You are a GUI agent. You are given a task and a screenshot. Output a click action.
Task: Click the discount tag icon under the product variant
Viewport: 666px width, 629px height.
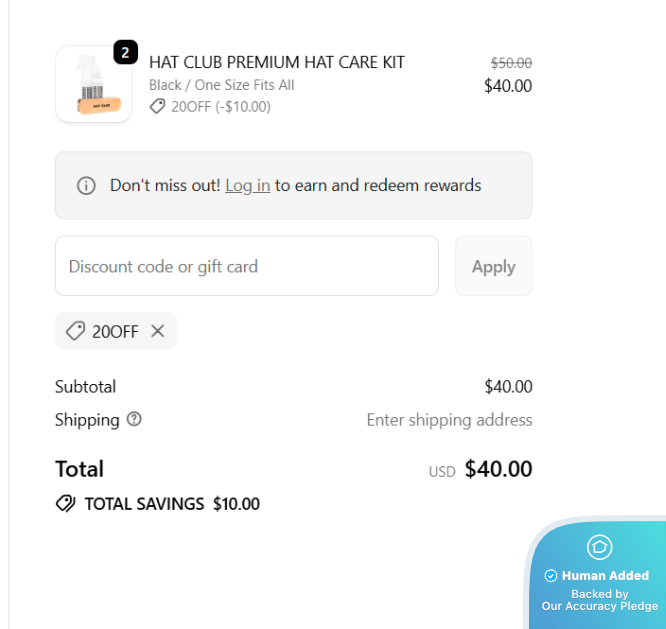[157, 107]
